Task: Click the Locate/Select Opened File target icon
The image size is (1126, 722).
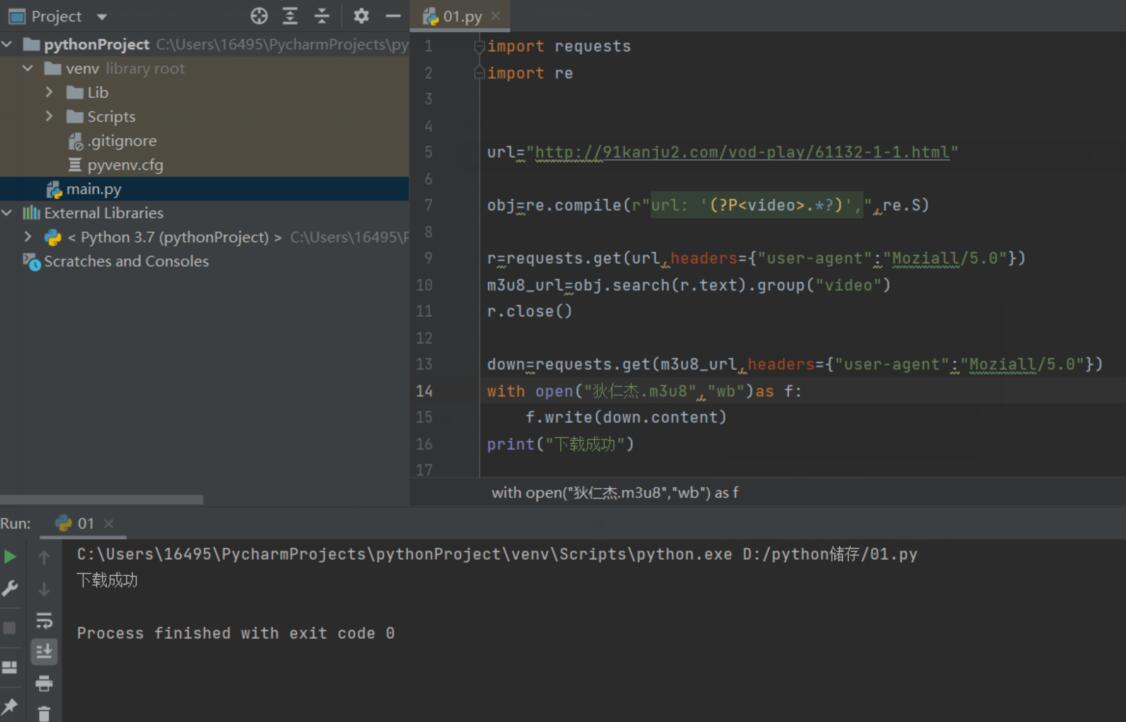Action: pyautogui.click(x=259, y=16)
